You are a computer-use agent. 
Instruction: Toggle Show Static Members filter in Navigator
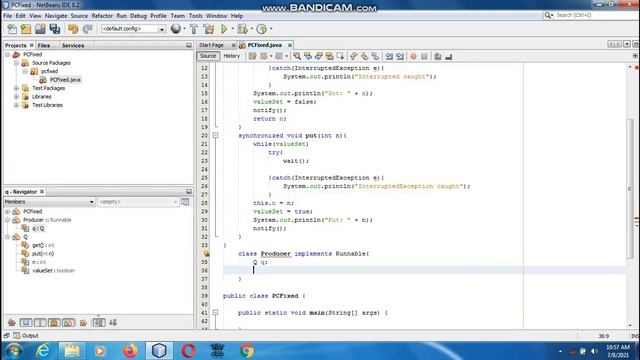(x=40, y=322)
